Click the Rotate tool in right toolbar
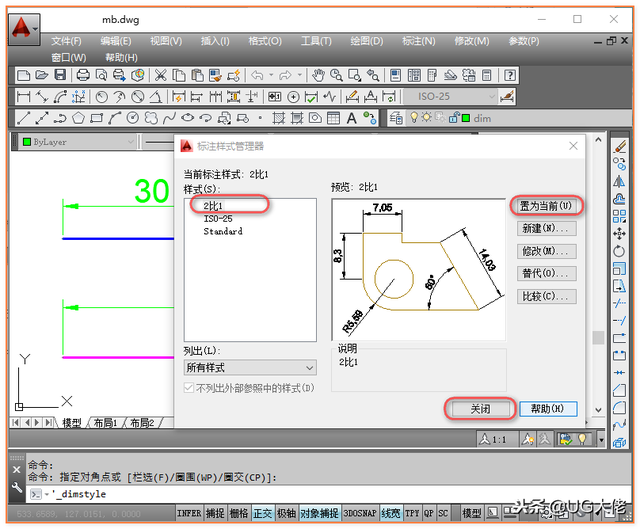This screenshot has width=640, height=529. (x=619, y=251)
